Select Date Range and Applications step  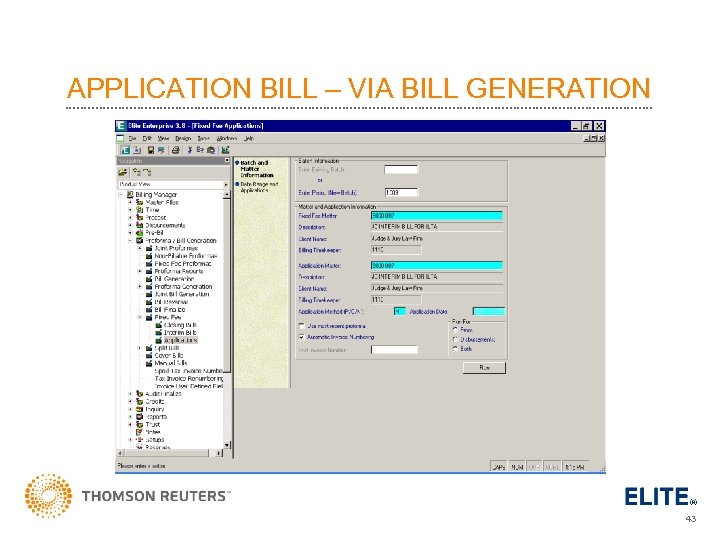pos(259,187)
